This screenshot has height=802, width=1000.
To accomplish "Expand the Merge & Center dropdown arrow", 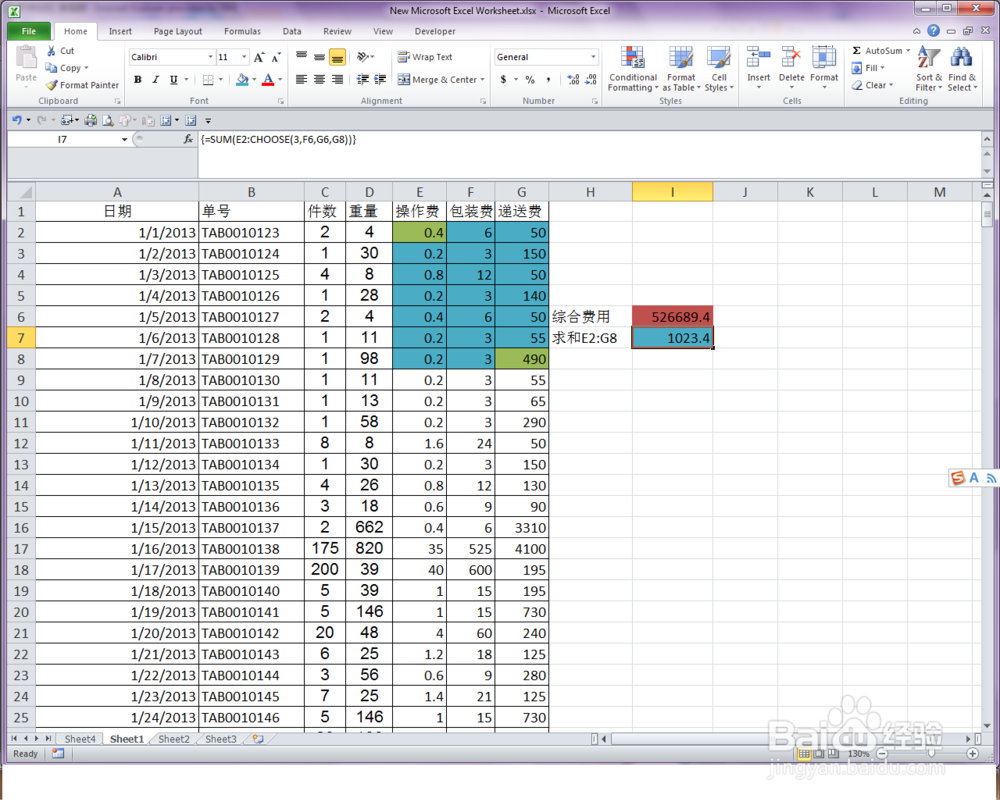I will point(482,80).
